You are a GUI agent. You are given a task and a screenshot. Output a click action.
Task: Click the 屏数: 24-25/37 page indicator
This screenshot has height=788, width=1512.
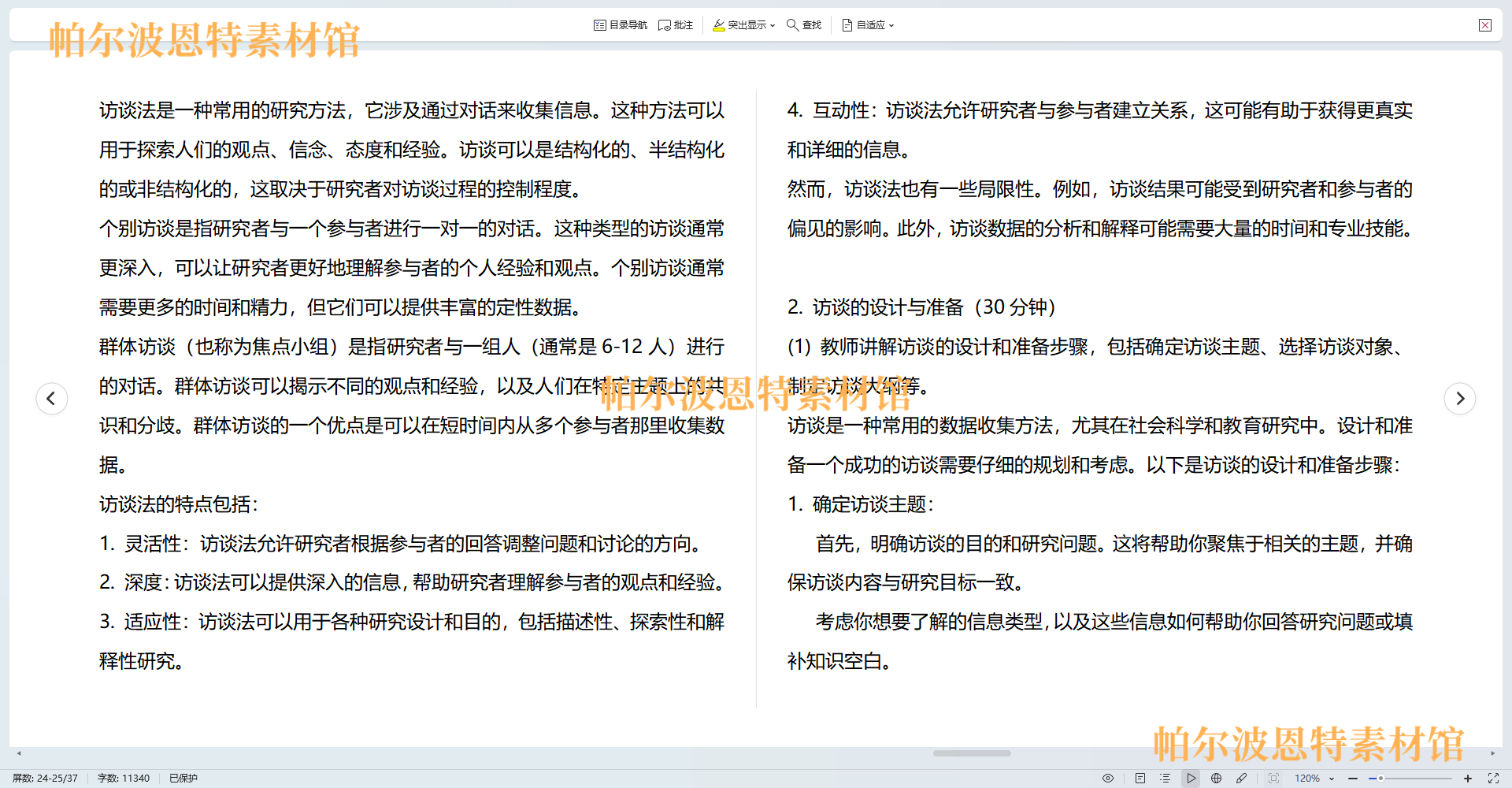click(x=45, y=778)
